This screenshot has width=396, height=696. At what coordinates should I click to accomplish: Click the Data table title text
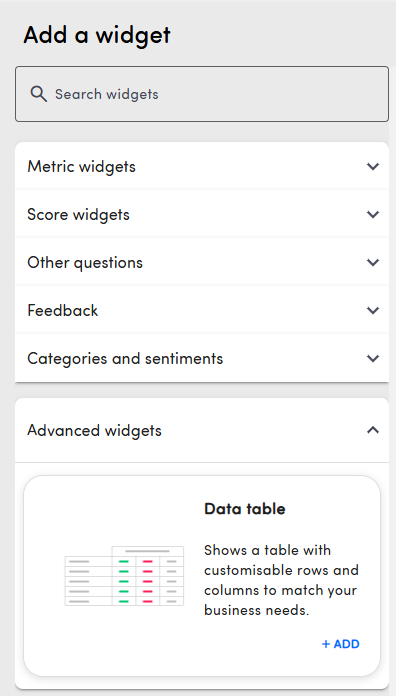[x=245, y=509]
